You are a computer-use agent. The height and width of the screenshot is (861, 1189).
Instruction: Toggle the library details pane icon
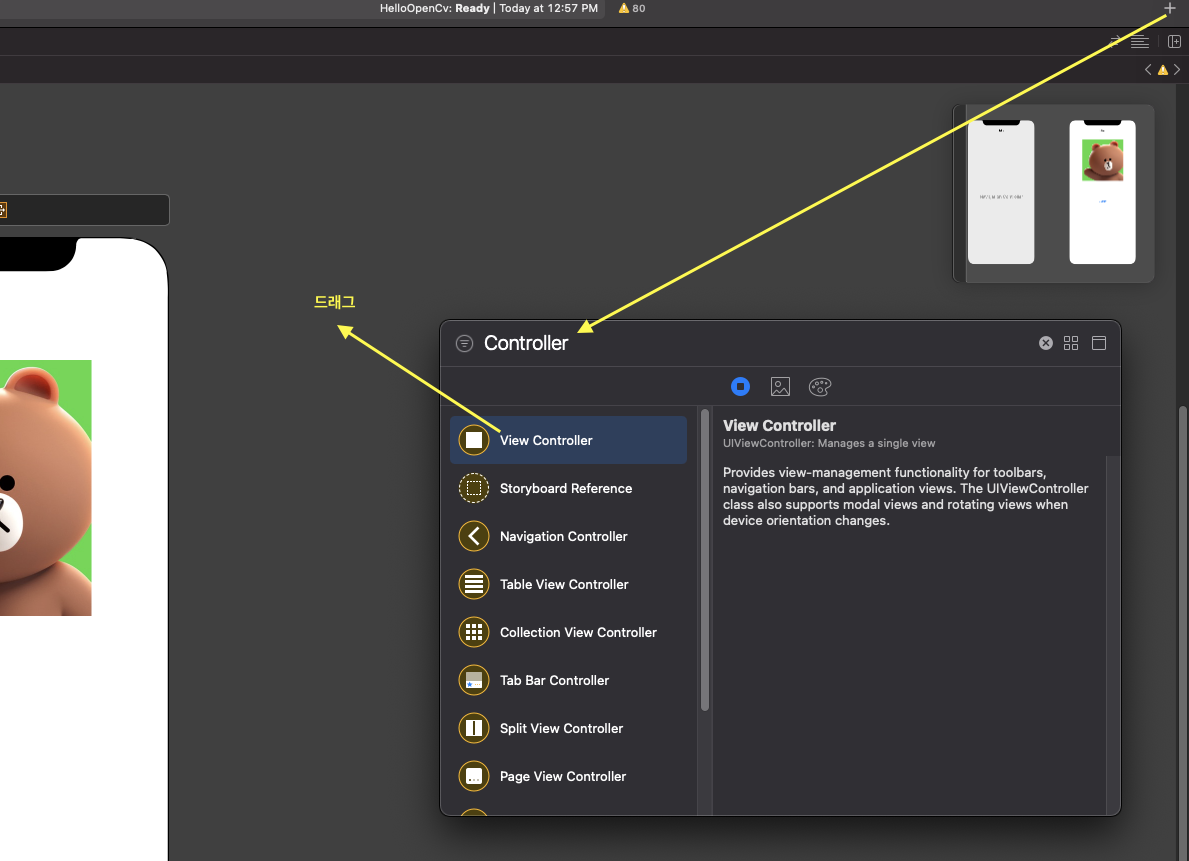1099,343
